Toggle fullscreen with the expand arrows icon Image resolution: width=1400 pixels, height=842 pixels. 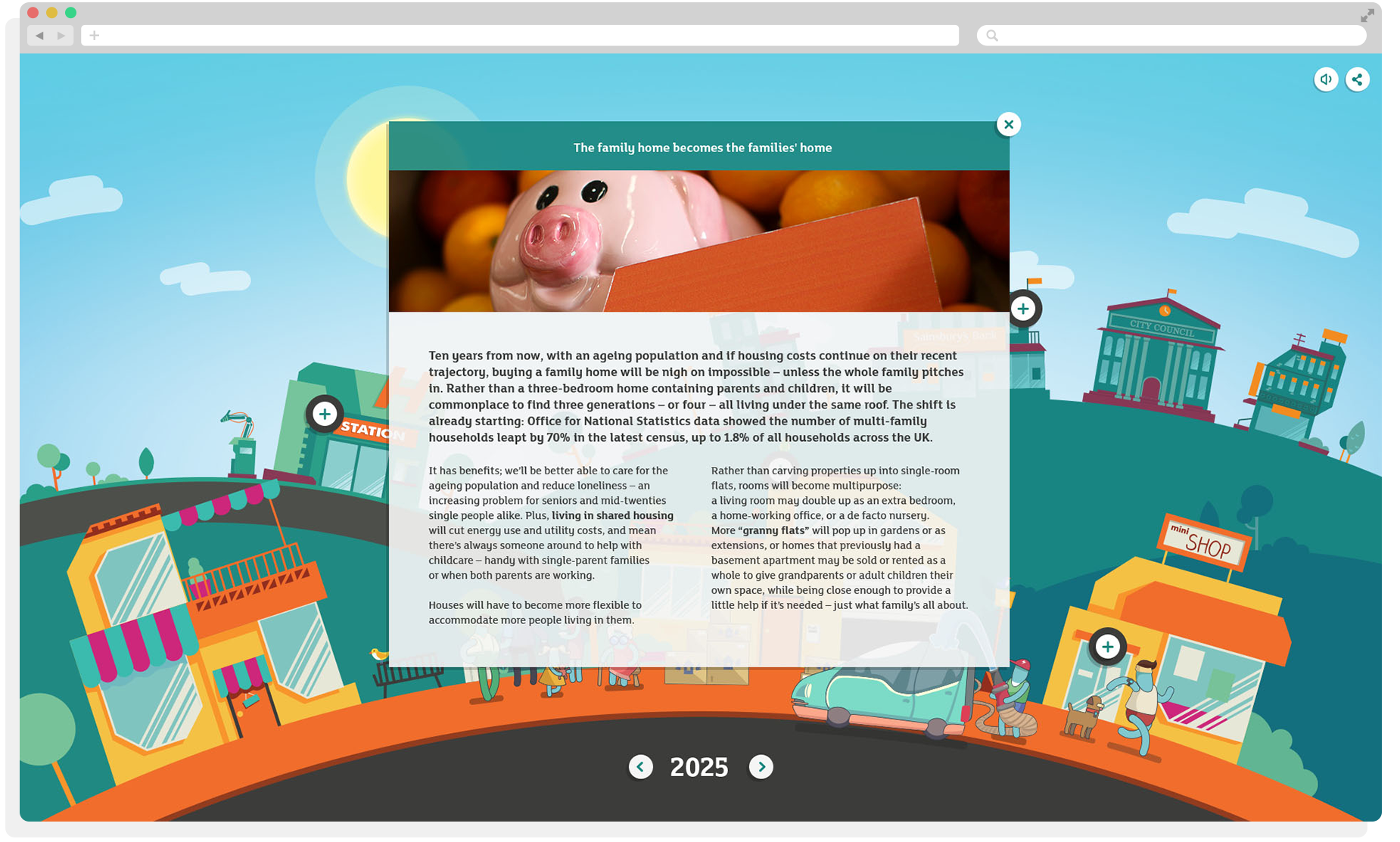coord(1367,15)
